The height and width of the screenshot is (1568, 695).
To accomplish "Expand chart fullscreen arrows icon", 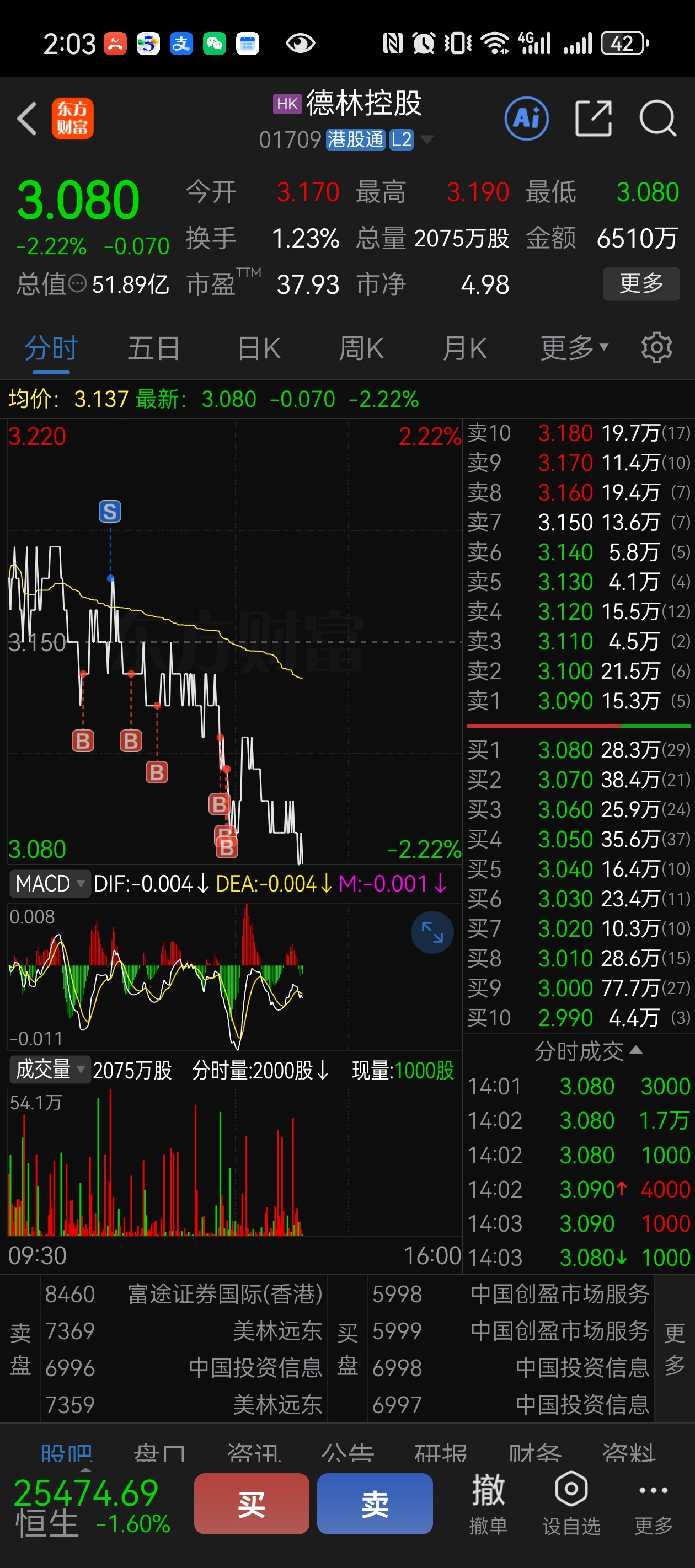I will pos(432,932).
